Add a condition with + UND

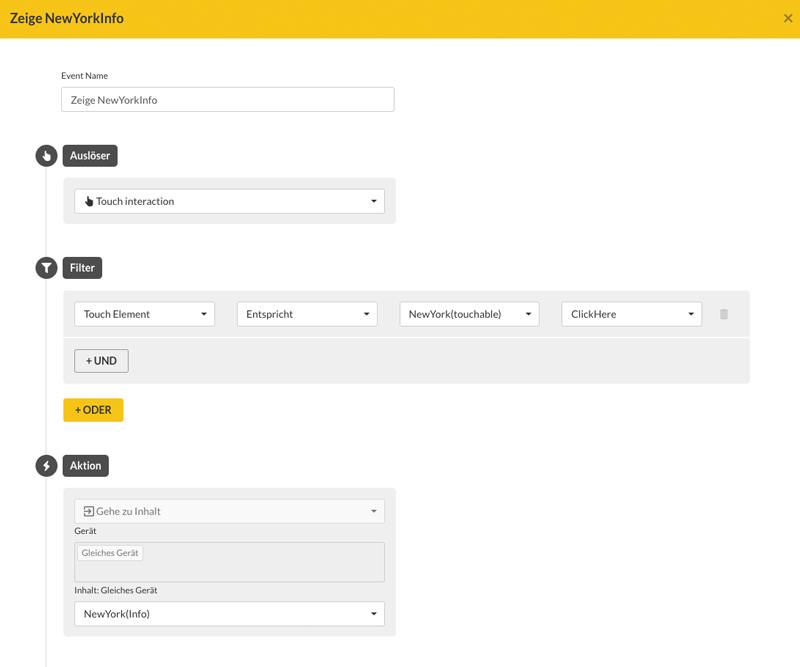click(x=101, y=361)
